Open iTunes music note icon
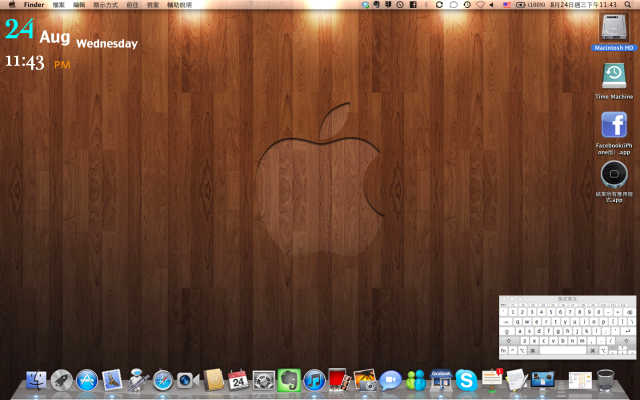 point(314,380)
